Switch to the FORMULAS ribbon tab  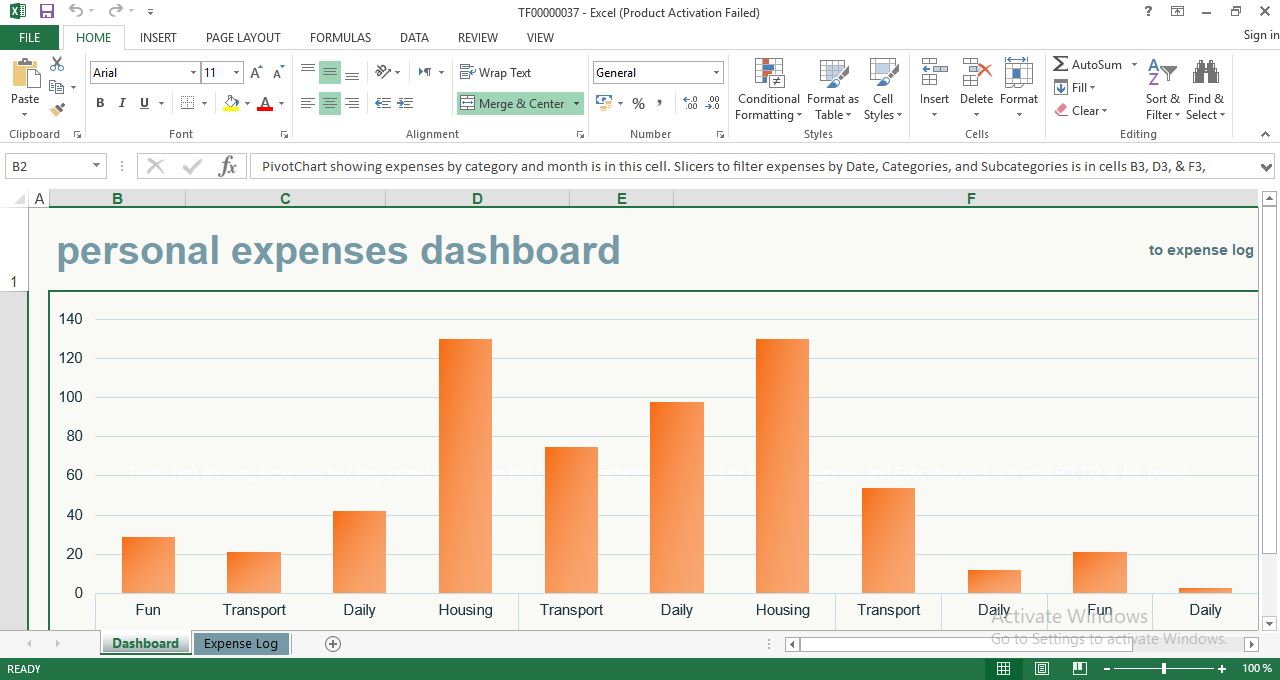point(340,37)
